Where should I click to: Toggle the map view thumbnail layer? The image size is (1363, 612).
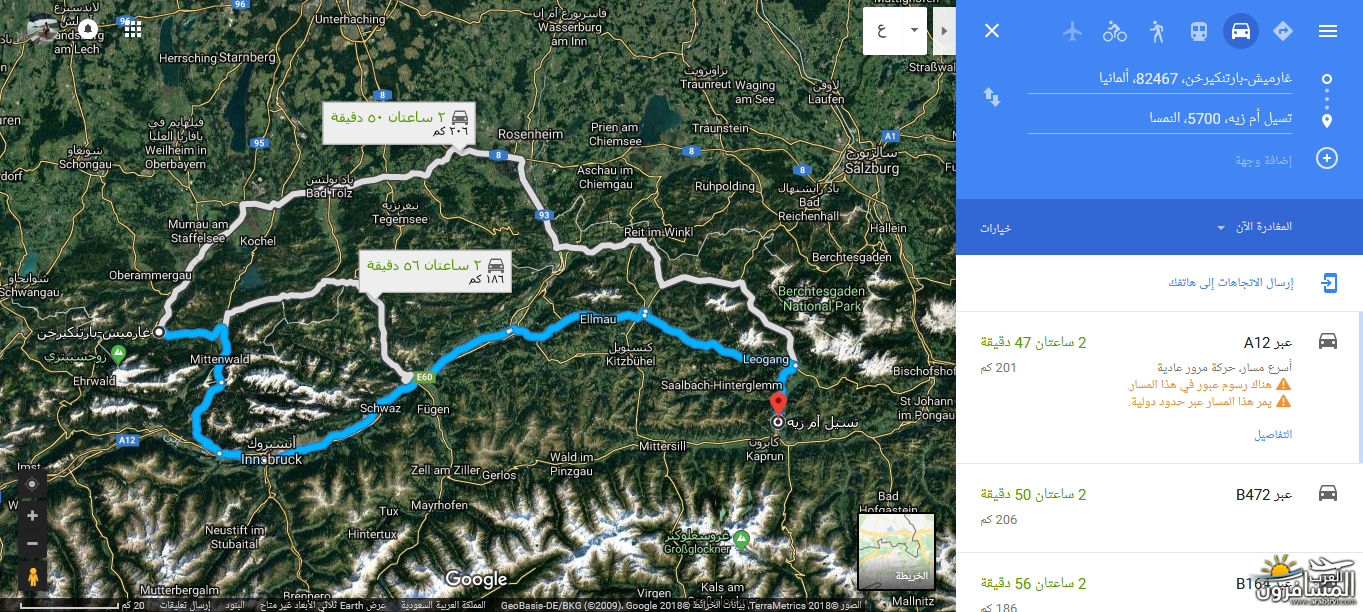point(896,551)
